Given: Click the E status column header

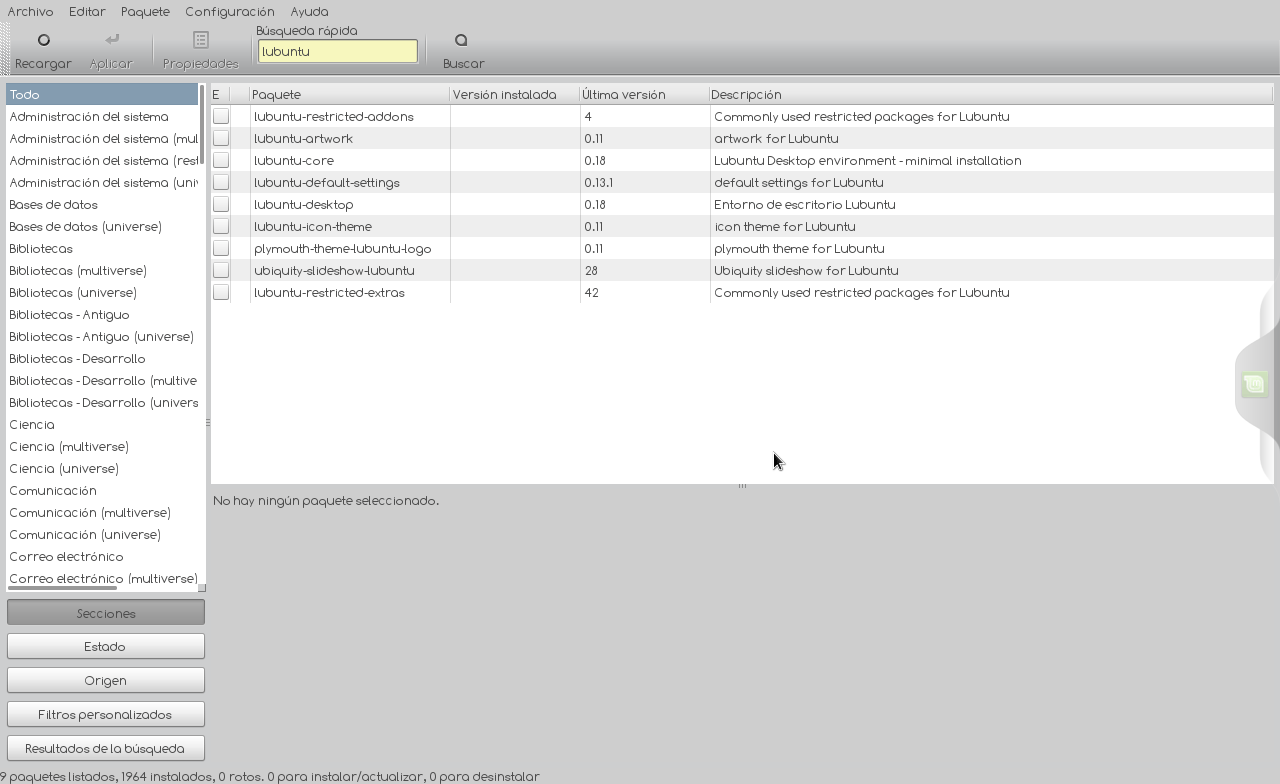Looking at the screenshot, I should 220,94.
